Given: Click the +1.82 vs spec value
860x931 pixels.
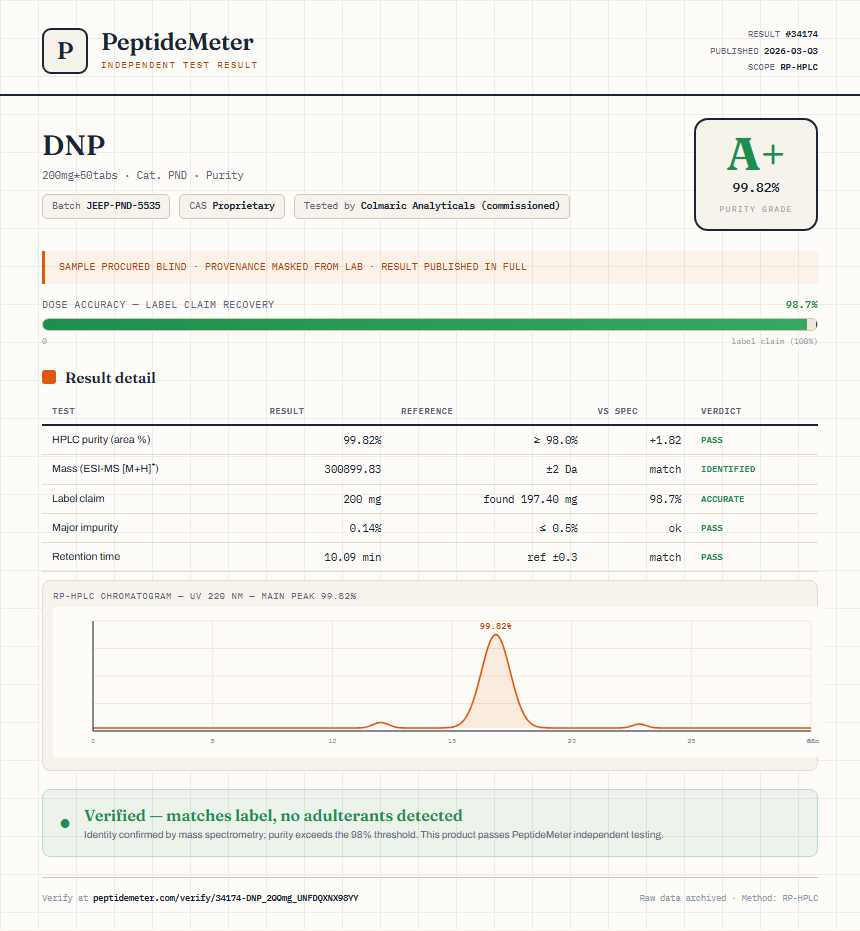Looking at the screenshot, I should click(665, 440).
